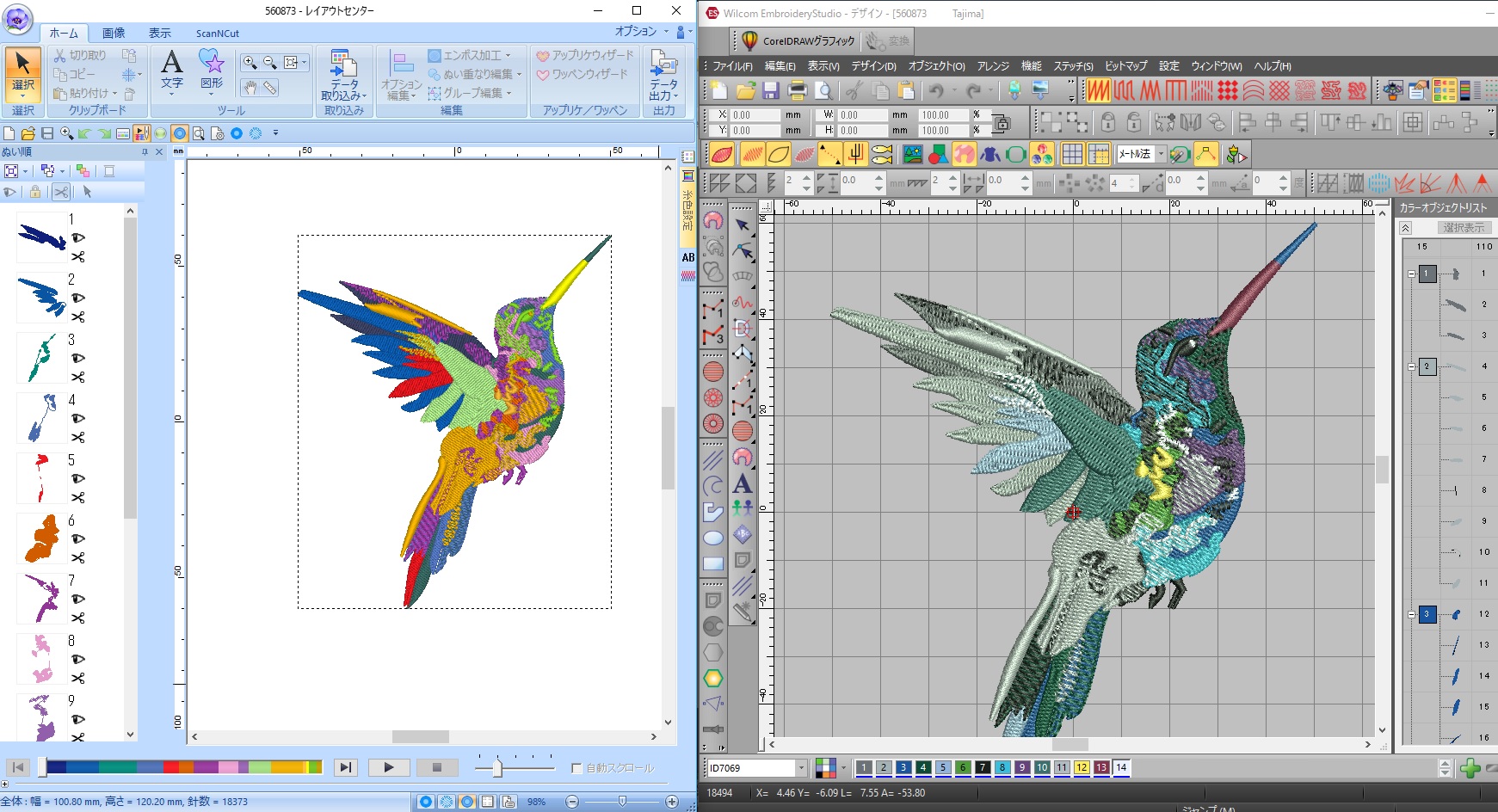
Task: Expand the ぬい重なり編集 dropdown
Action: pos(475,74)
